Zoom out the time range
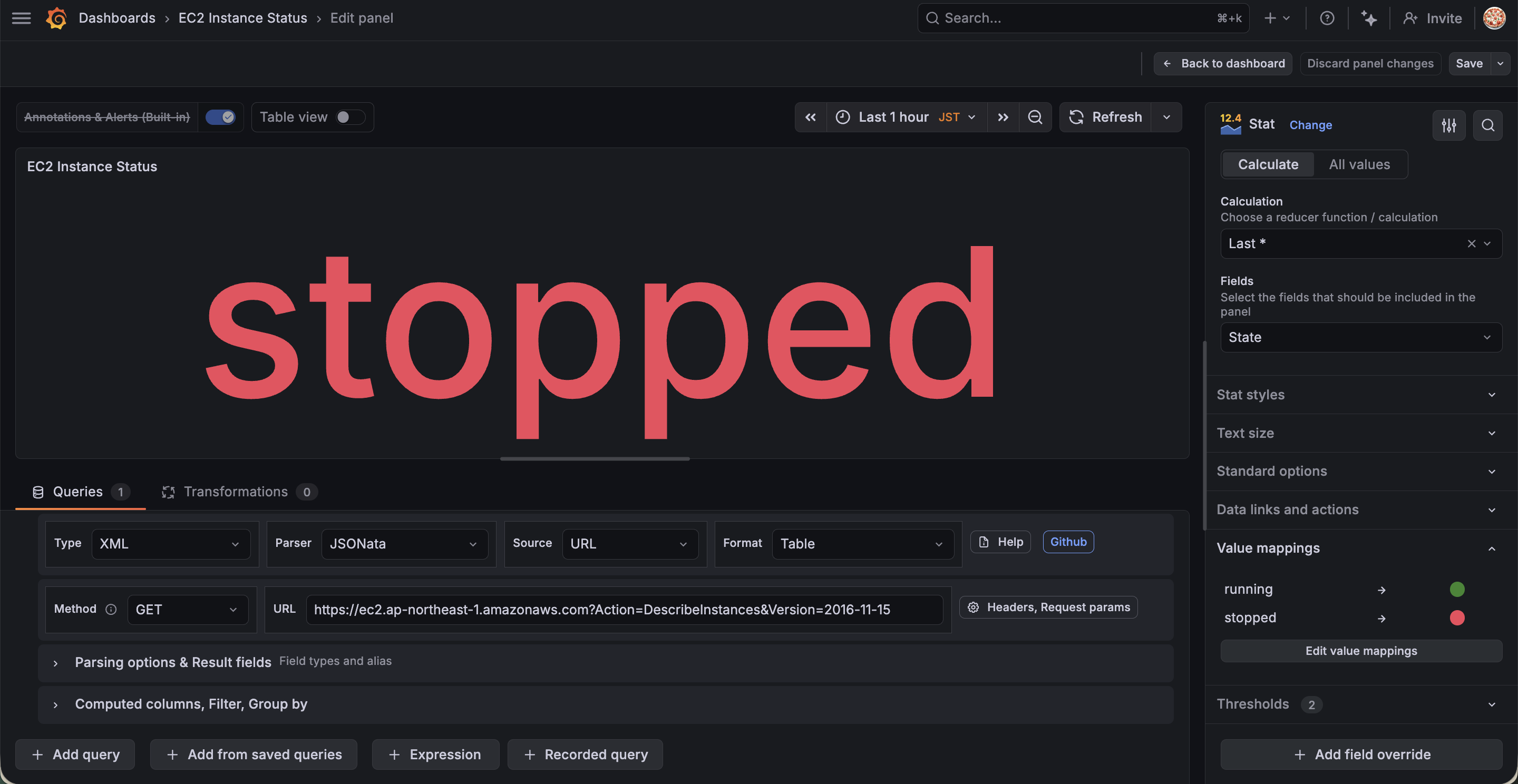This screenshot has width=1518, height=784. point(1035,117)
